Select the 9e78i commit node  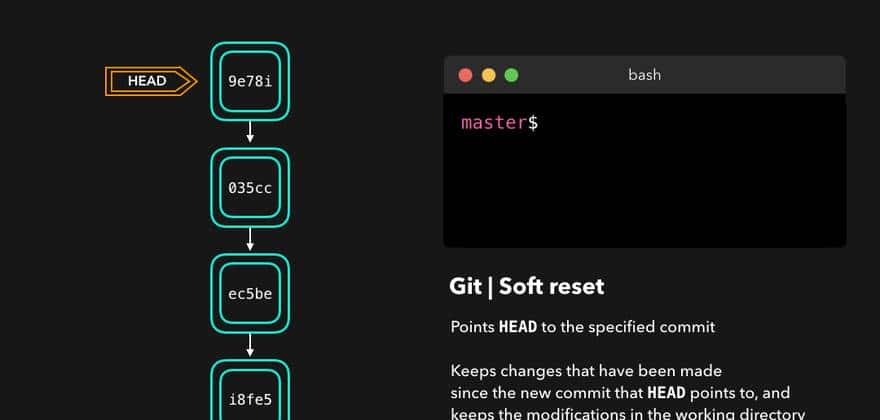tap(250, 81)
